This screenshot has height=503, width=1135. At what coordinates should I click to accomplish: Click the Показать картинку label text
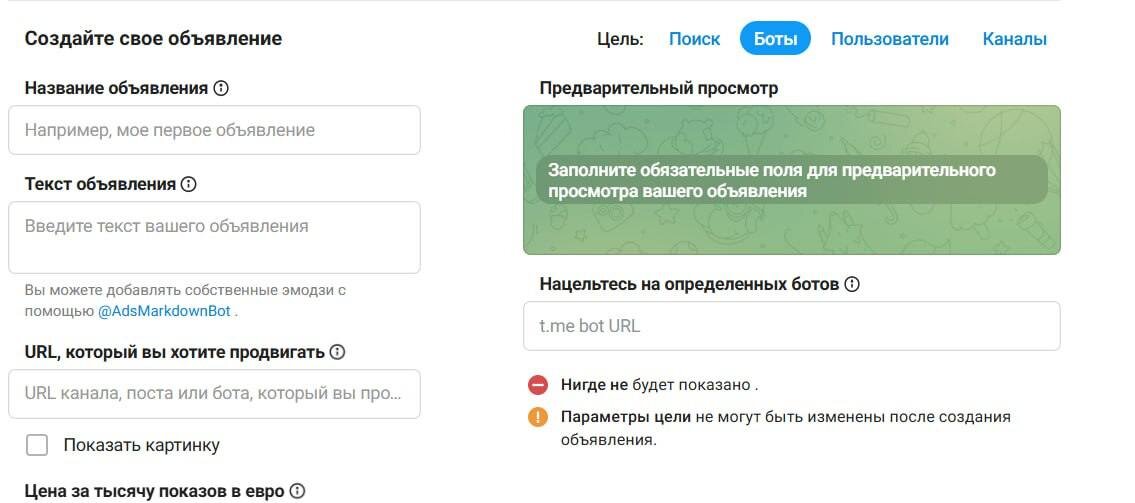point(141,445)
